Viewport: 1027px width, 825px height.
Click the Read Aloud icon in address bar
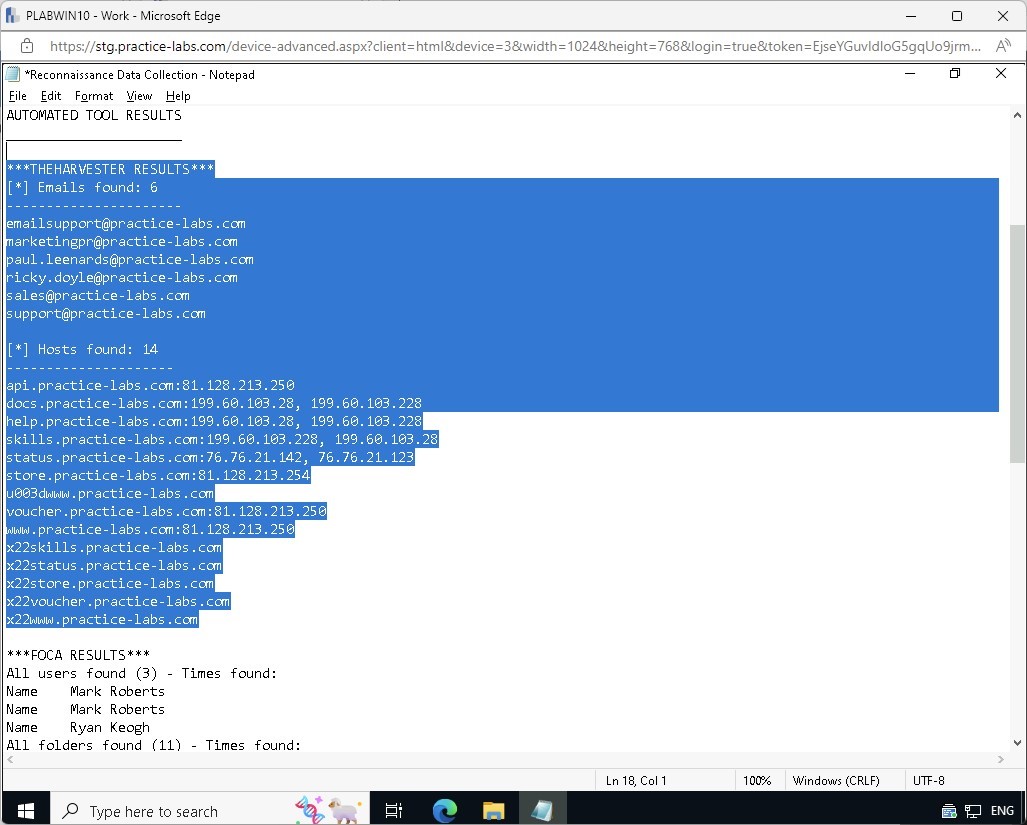(x=1002, y=46)
